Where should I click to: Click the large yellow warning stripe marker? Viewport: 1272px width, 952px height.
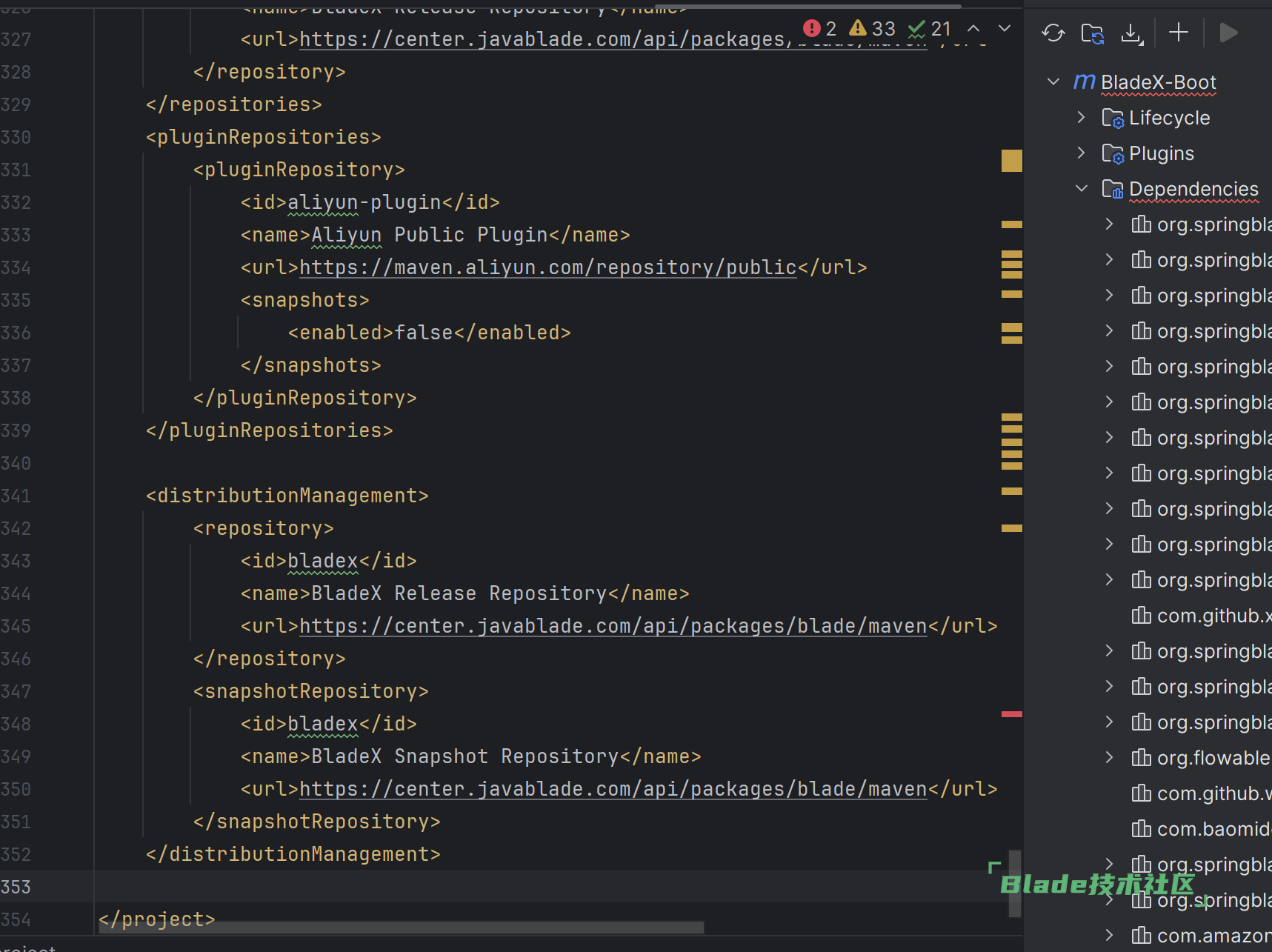tap(1011, 161)
